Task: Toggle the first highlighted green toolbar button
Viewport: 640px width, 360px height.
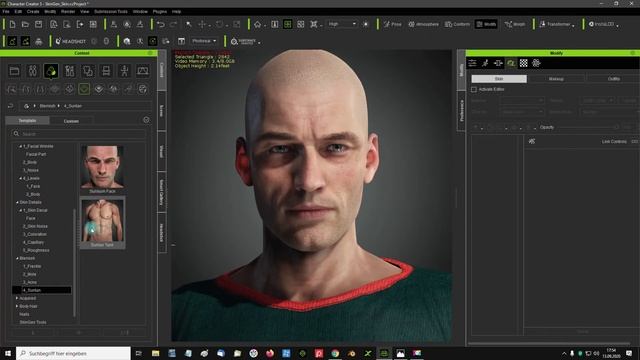Action: pos(12,41)
